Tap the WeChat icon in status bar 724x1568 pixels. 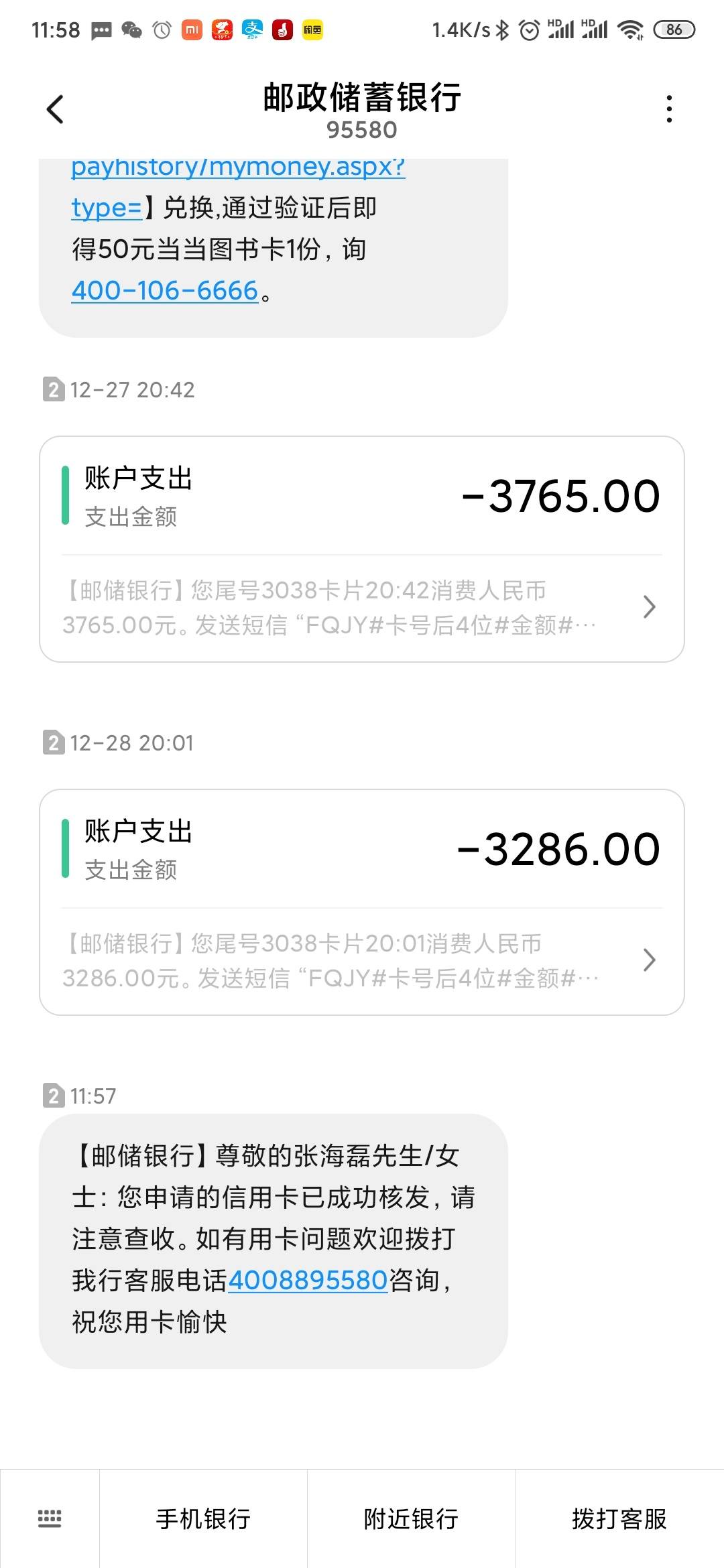(131, 29)
